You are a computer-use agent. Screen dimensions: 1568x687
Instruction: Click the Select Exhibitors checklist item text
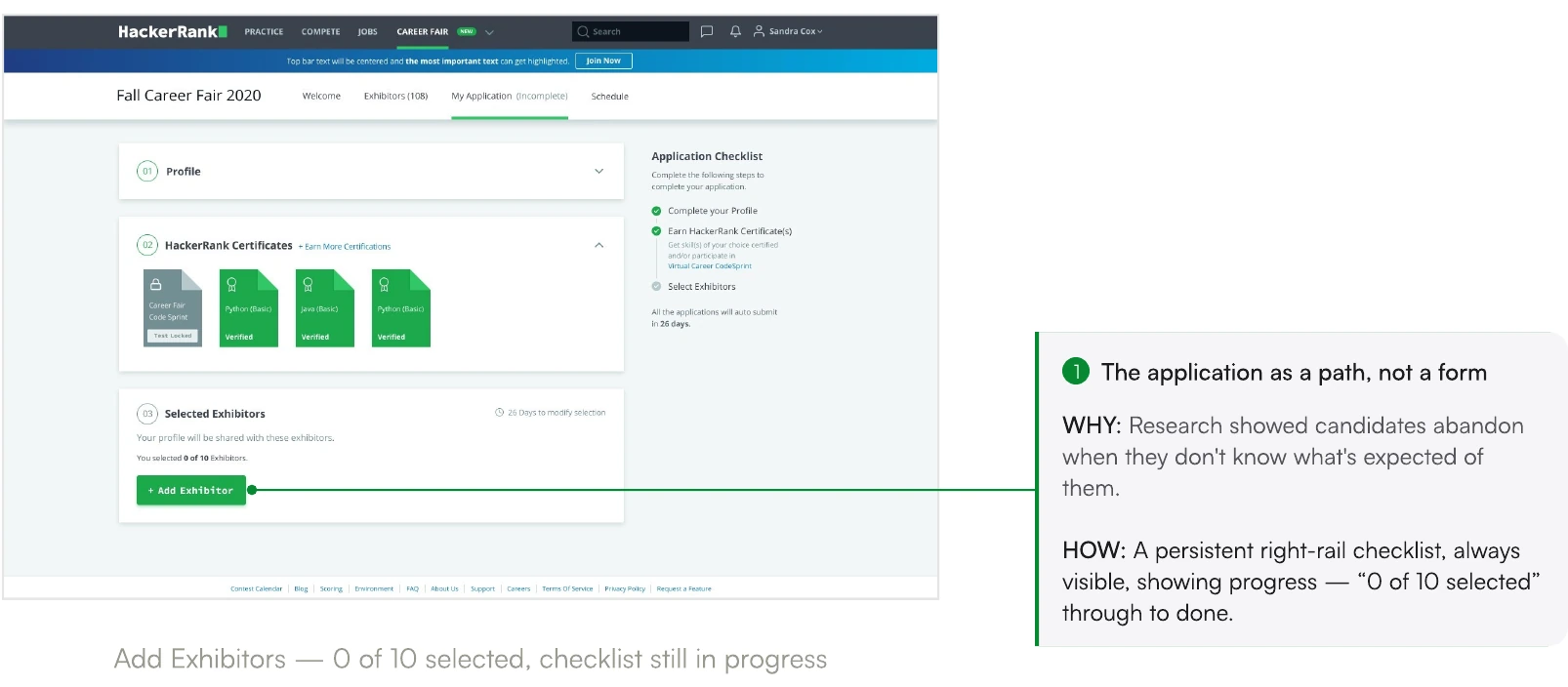click(x=702, y=287)
